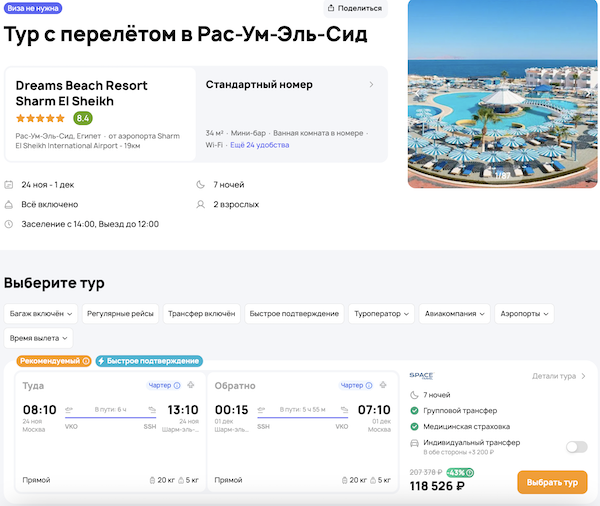The image size is (600, 506).
Task: Click the Space Travel operator logo
Action: pos(421,376)
